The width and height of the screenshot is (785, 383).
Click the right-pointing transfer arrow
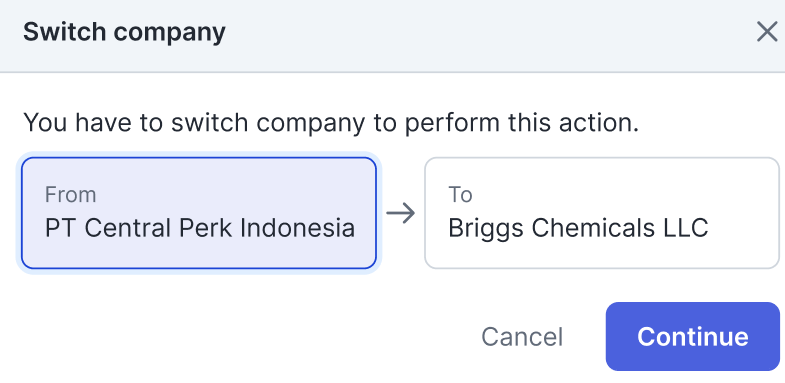pos(401,213)
